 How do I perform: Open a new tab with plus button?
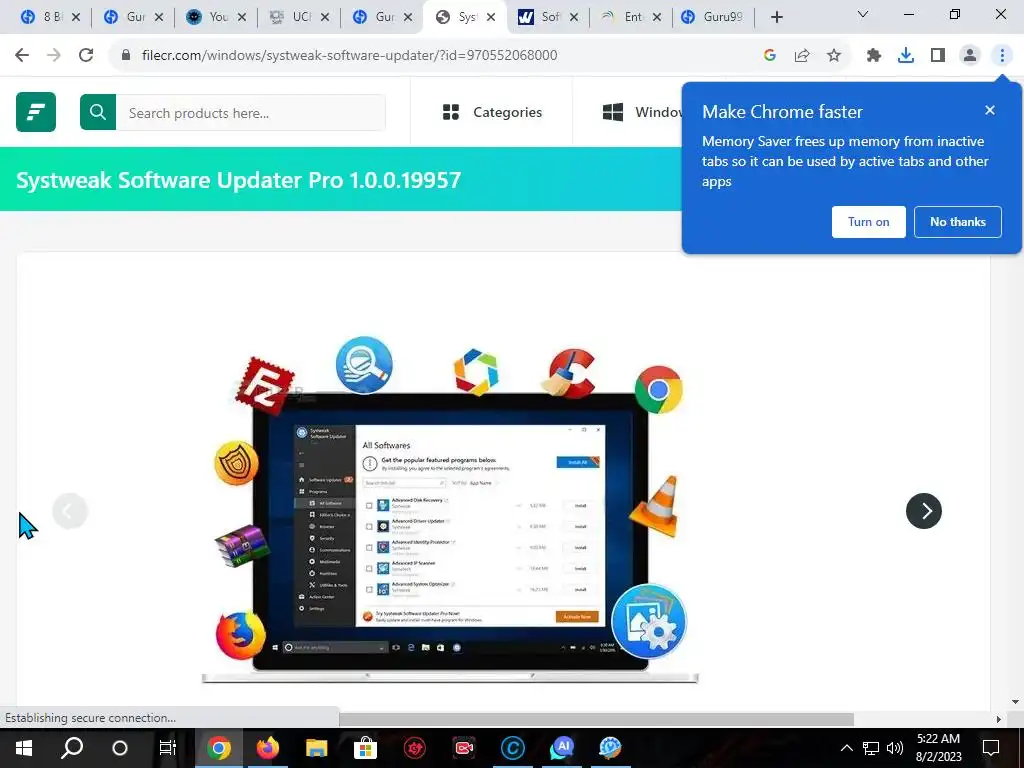coord(776,17)
